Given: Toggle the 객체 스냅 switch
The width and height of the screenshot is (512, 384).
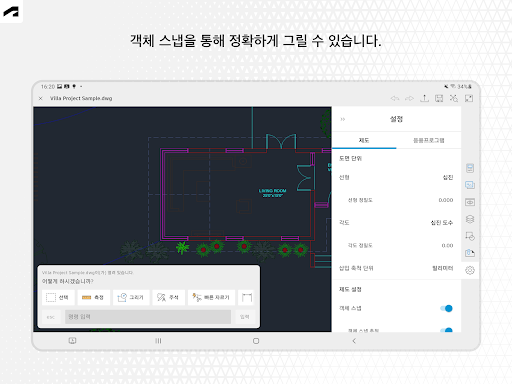Looking at the screenshot, I should [447, 308].
